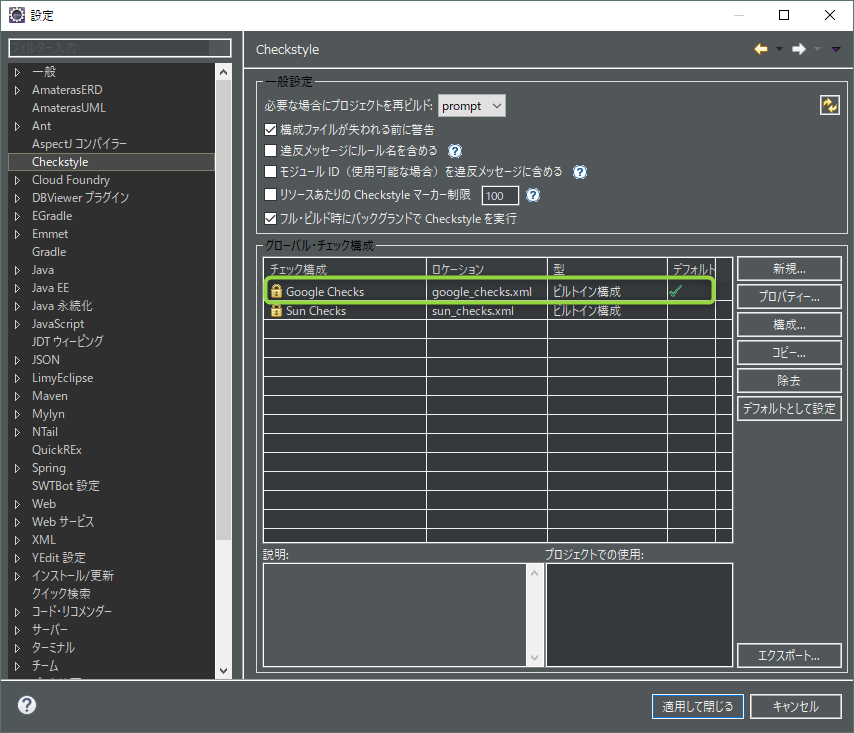Open back history dropdown arrow
The height and width of the screenshot is (733, 854).
[x=779, y=49]
